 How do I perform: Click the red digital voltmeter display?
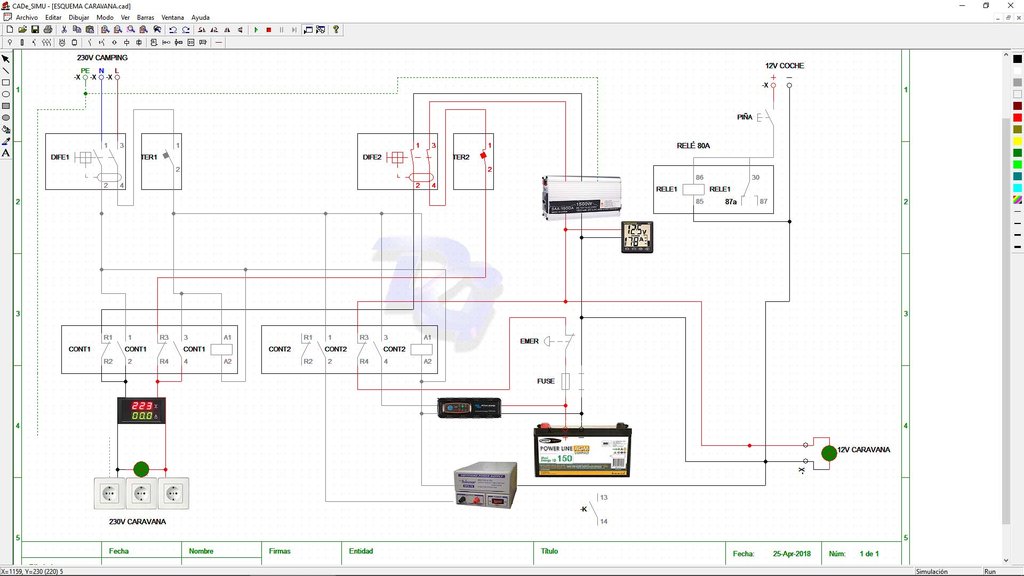[141, 410]
